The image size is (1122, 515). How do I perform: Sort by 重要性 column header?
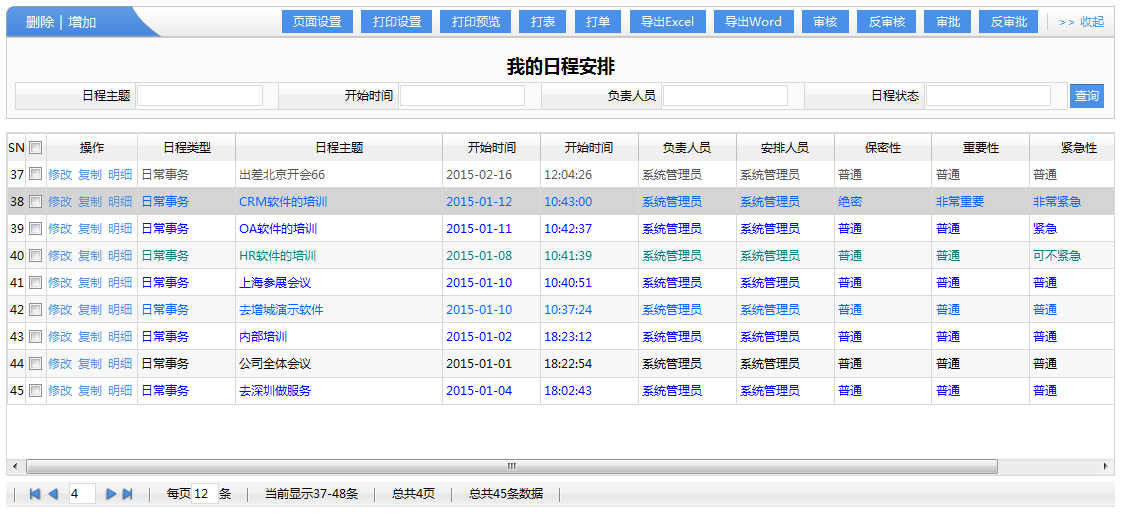tap(980, 148)
